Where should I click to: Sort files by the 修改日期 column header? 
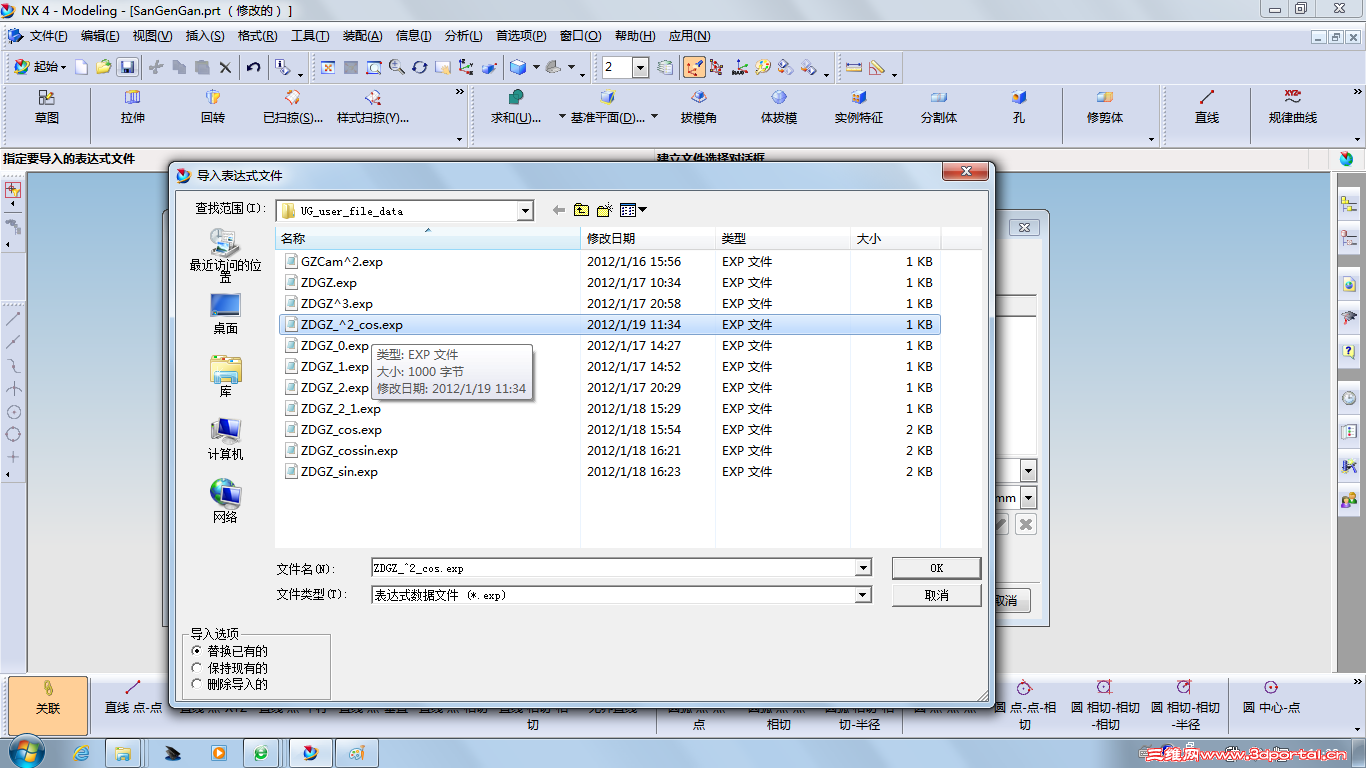[x=648, y=238]
